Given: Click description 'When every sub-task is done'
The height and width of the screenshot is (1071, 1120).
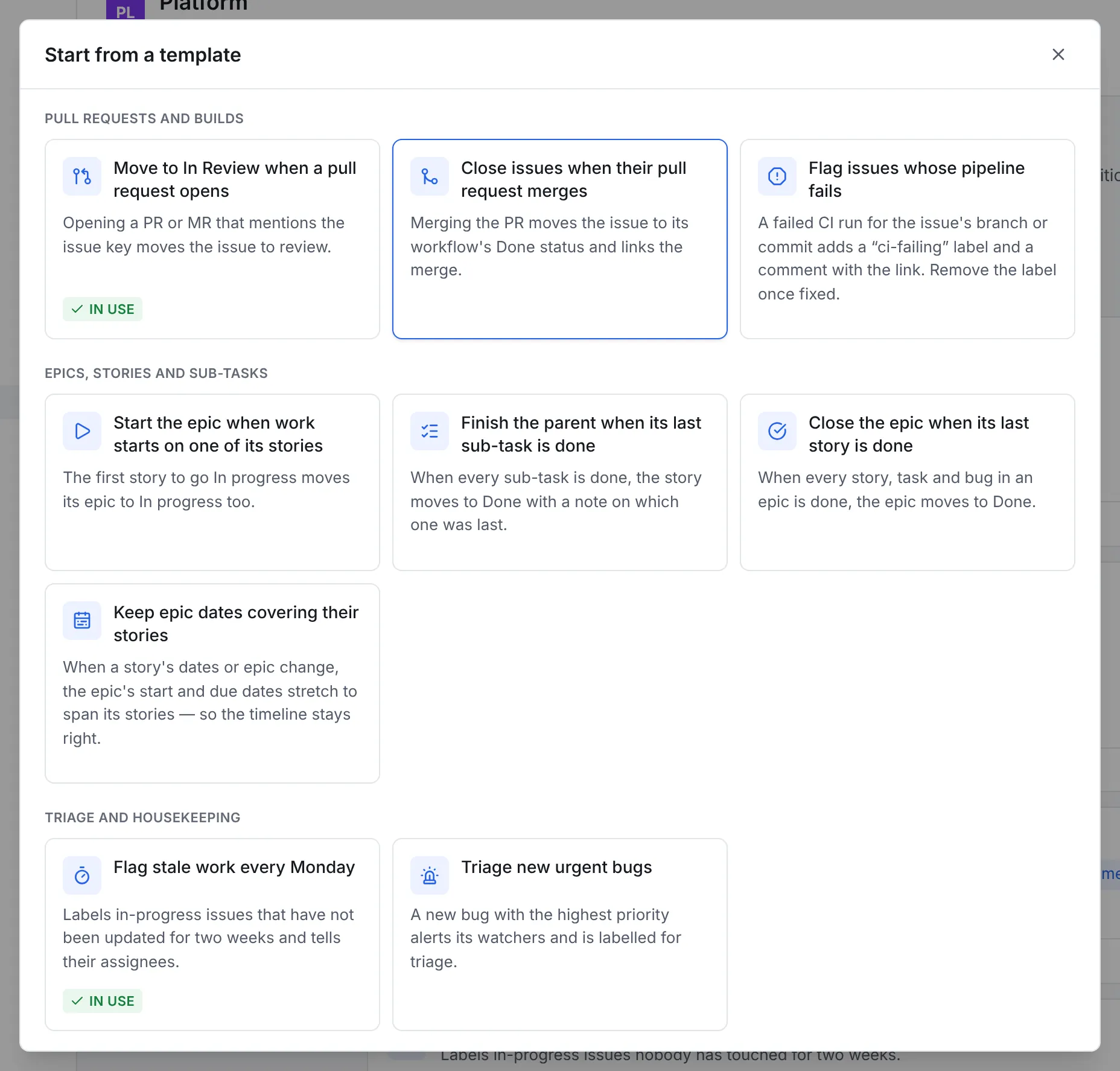Looking at the screenshot, I should point(556,501).
